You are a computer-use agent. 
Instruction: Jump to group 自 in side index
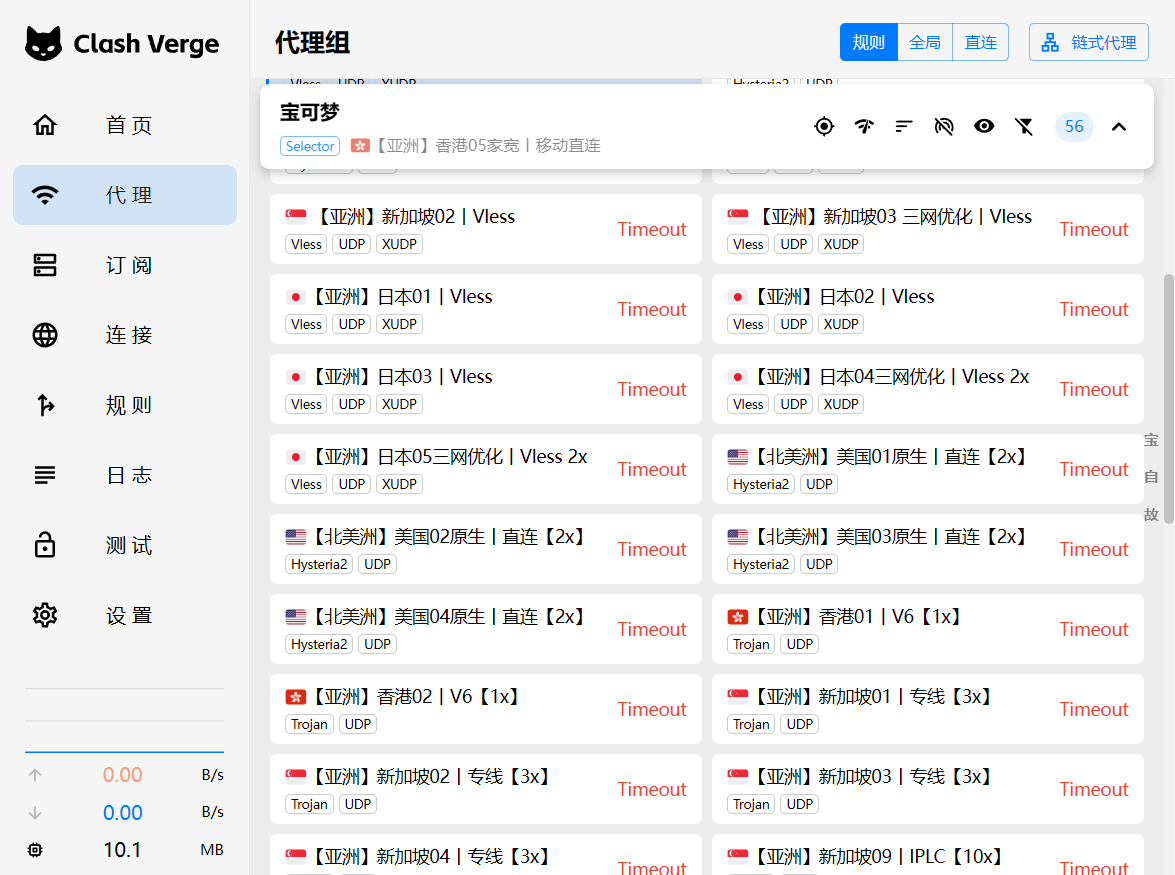click(1151, 476)
